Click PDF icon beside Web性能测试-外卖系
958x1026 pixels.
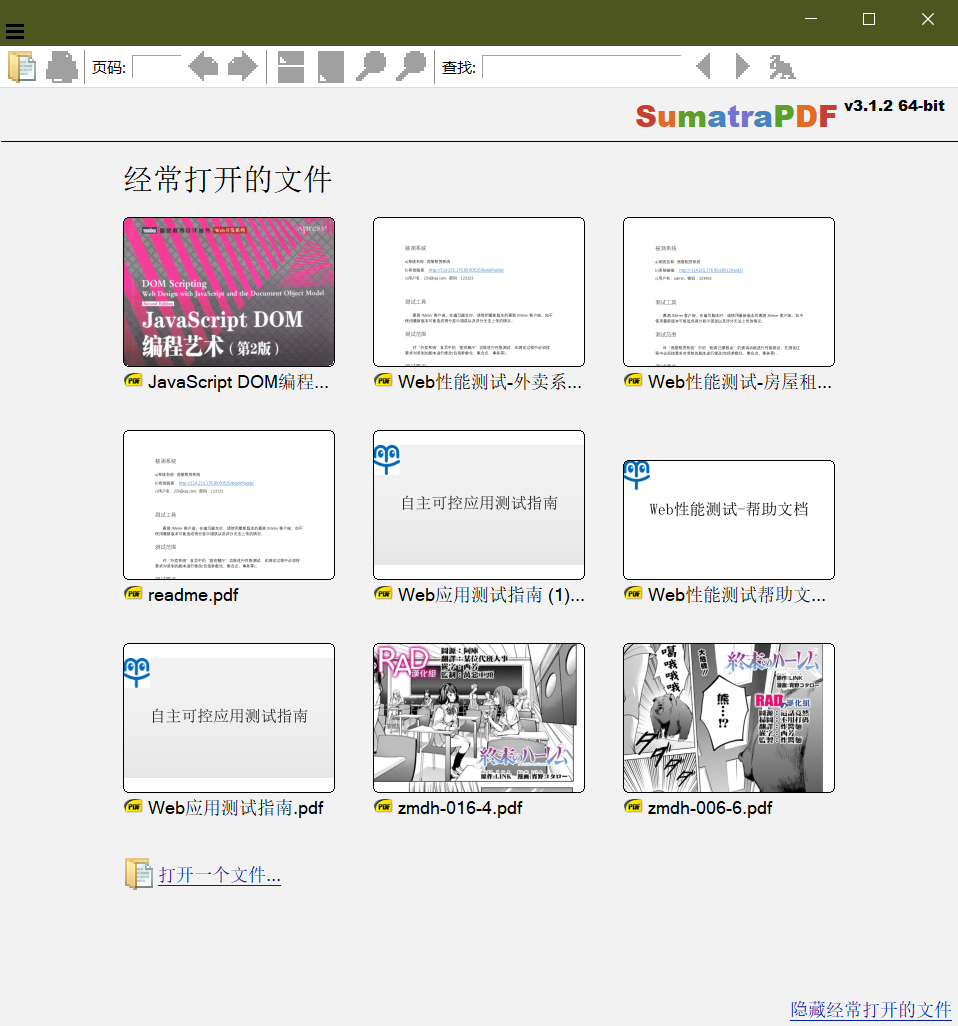point(383,380)
